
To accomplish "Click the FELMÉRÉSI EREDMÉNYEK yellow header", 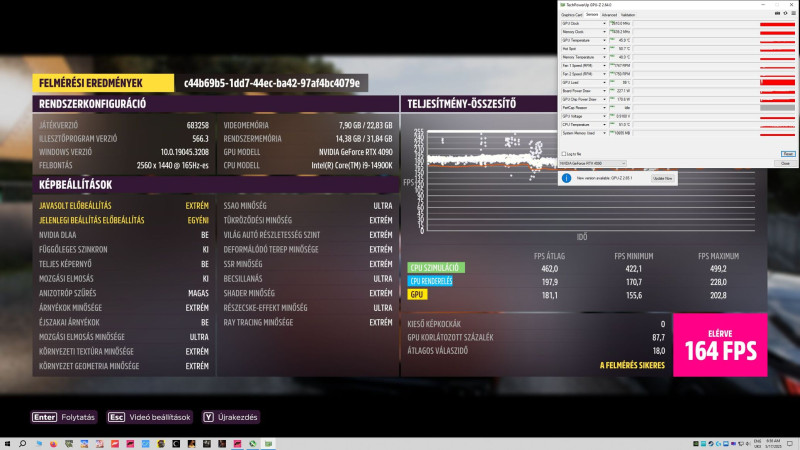I will (x=103, y=83).
